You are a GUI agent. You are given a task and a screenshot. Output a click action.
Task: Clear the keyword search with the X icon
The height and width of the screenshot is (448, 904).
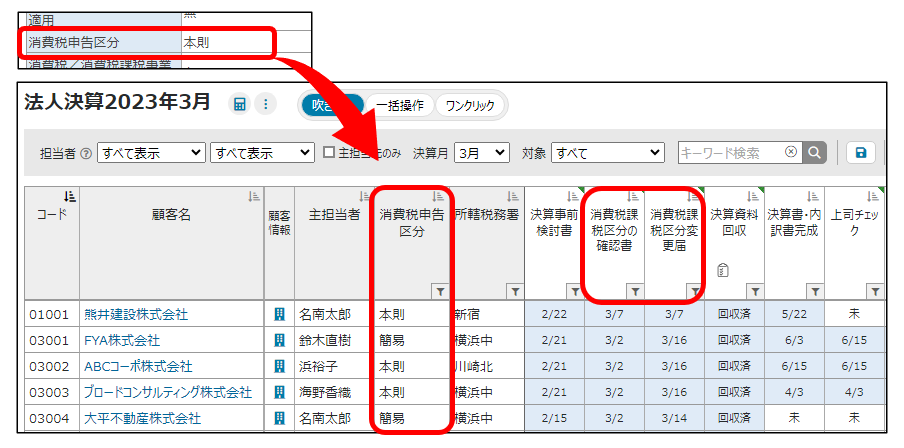791,153
